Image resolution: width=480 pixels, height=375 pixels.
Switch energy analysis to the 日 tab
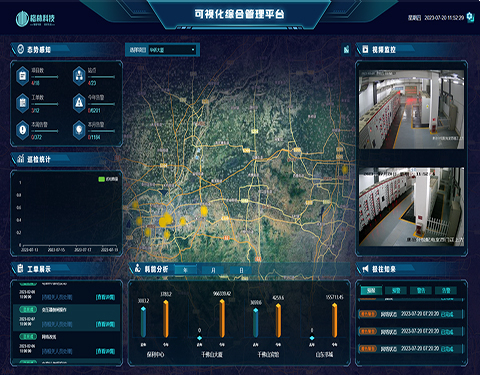241,270
